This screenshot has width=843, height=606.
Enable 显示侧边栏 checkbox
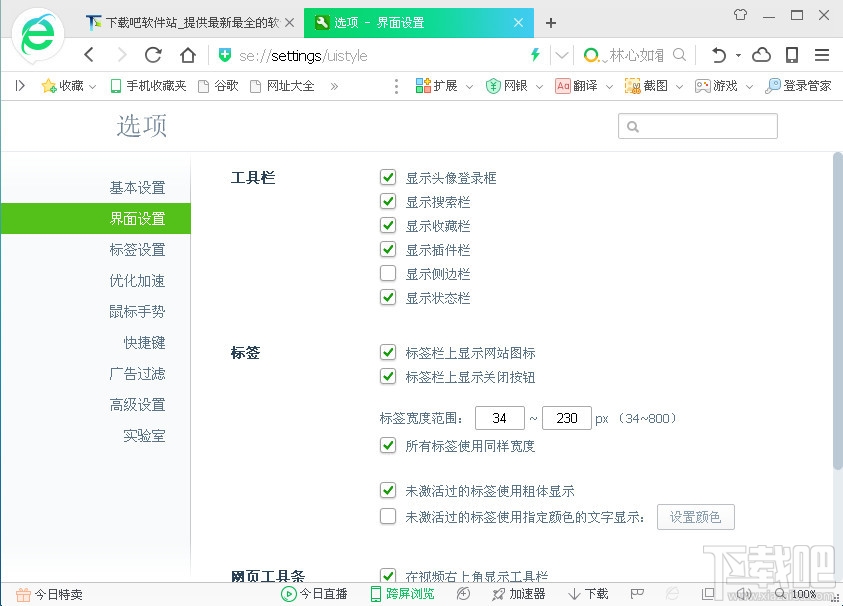388,273
